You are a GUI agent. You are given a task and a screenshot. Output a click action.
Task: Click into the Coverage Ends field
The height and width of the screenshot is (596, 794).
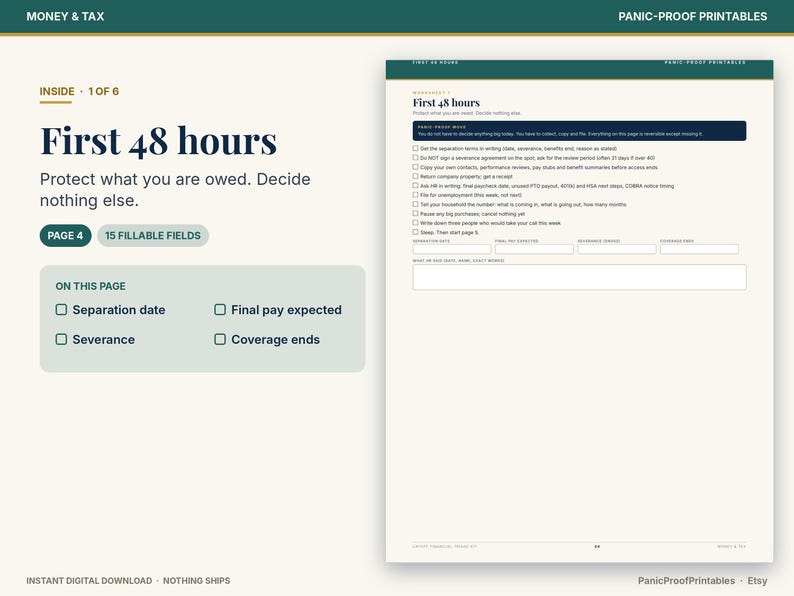[x=699, y=249]
